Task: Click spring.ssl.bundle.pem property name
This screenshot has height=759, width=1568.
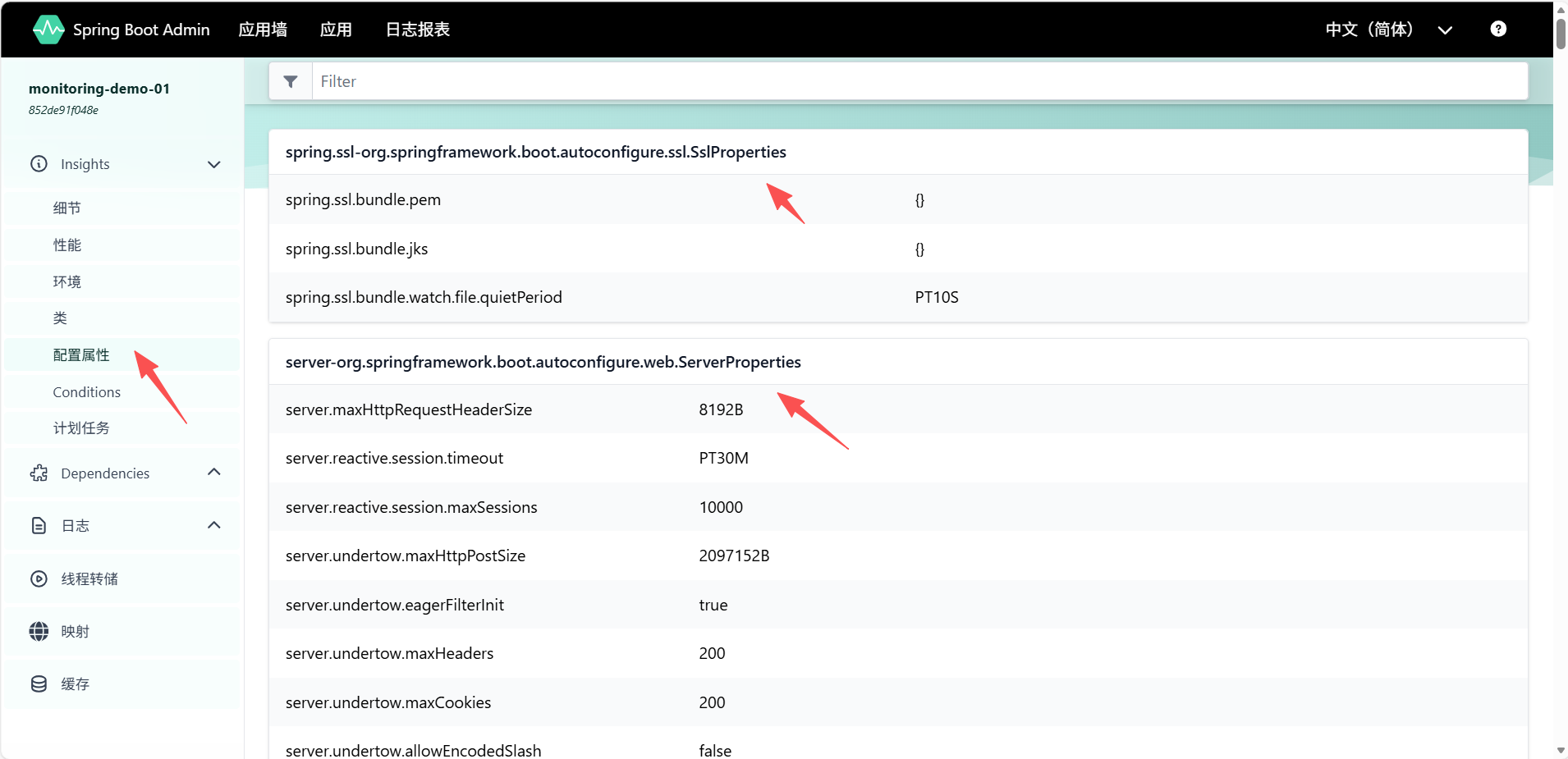Action: tap(363, 200)
